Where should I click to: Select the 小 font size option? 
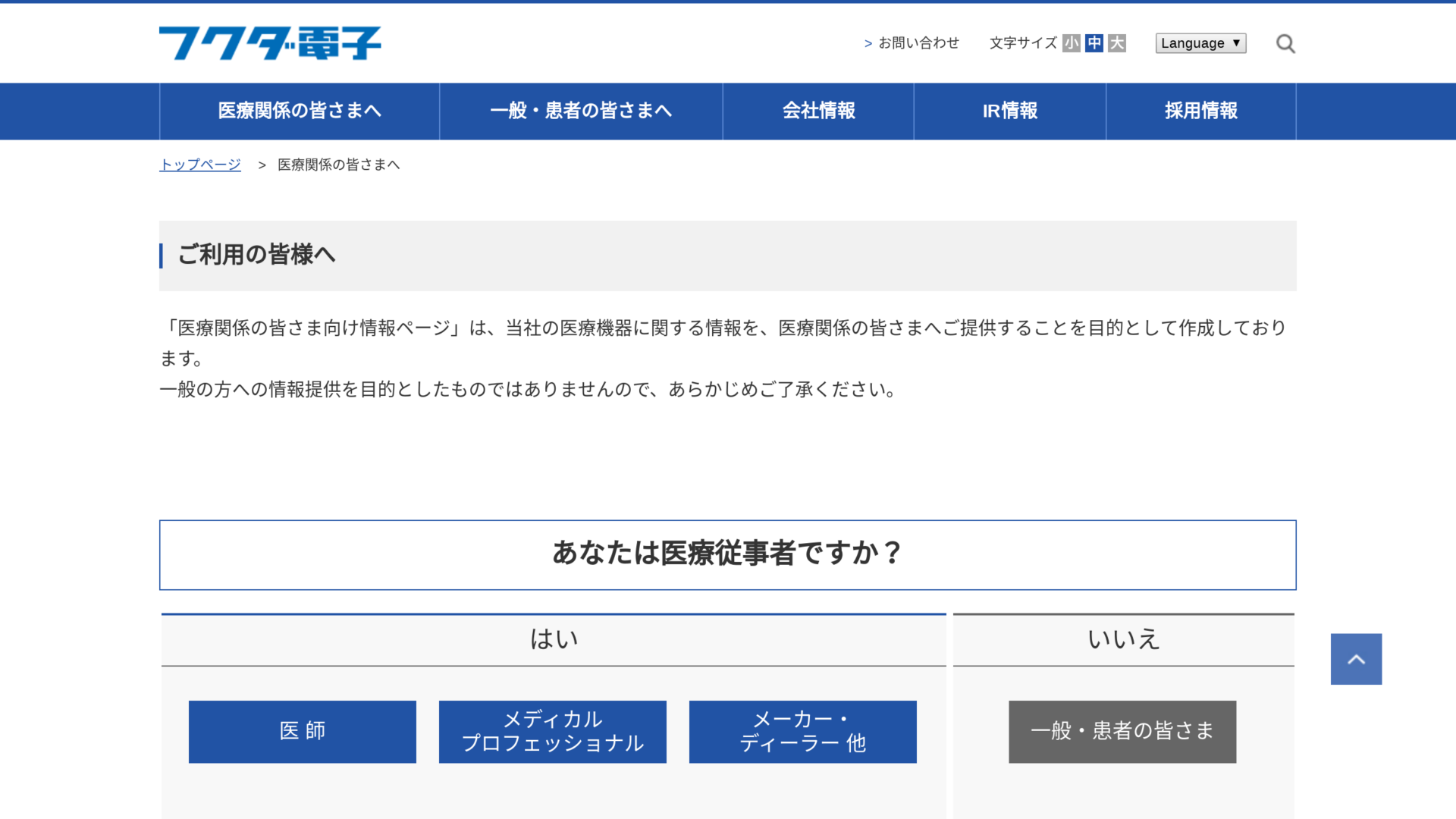(1071, 43)
